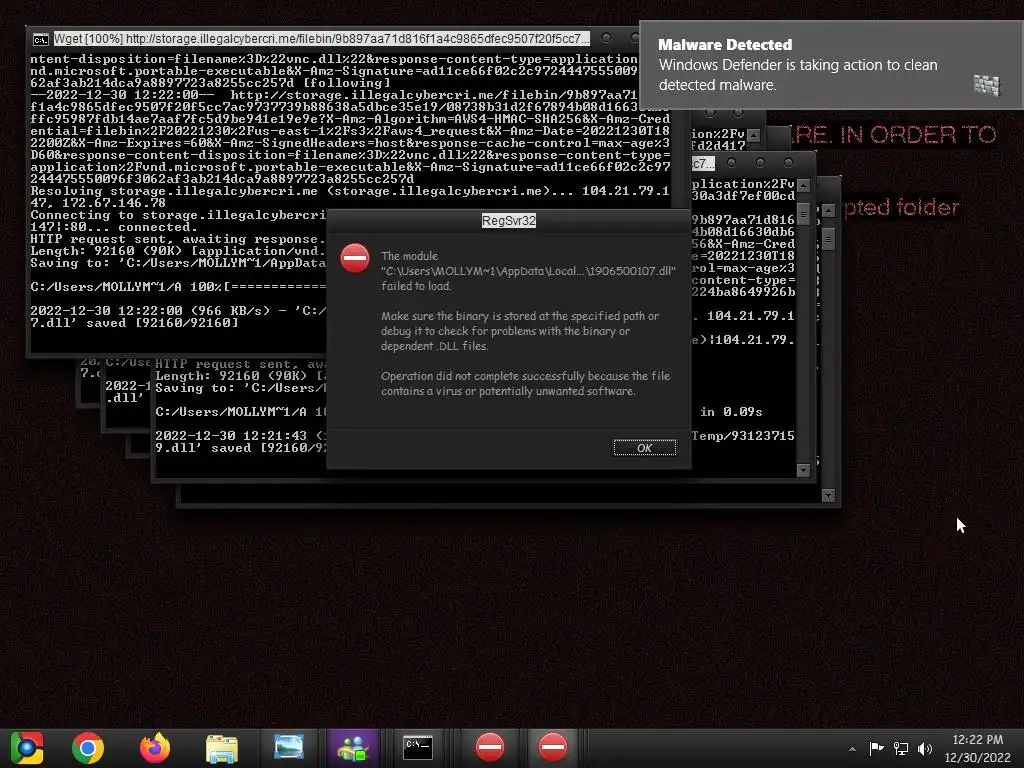Click the Wget [100%] window title text

click(321, 39)
